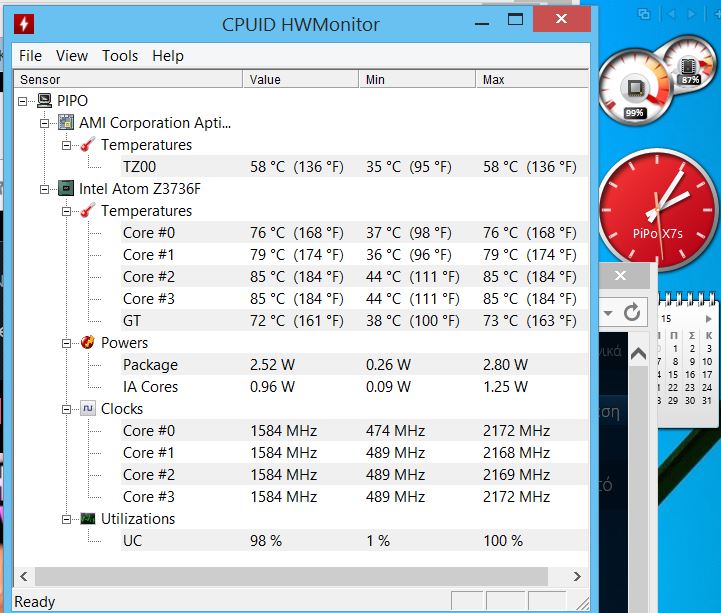Select the Package power row
The width and height of the screenshot is (721, 613).
click(x=354, y=365)
